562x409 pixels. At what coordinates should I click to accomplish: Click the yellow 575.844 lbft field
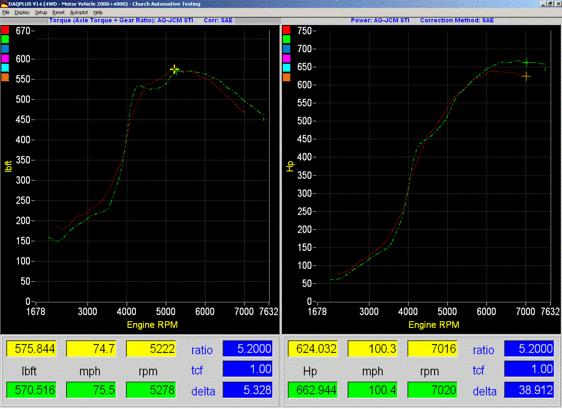(x=32, y=349)
